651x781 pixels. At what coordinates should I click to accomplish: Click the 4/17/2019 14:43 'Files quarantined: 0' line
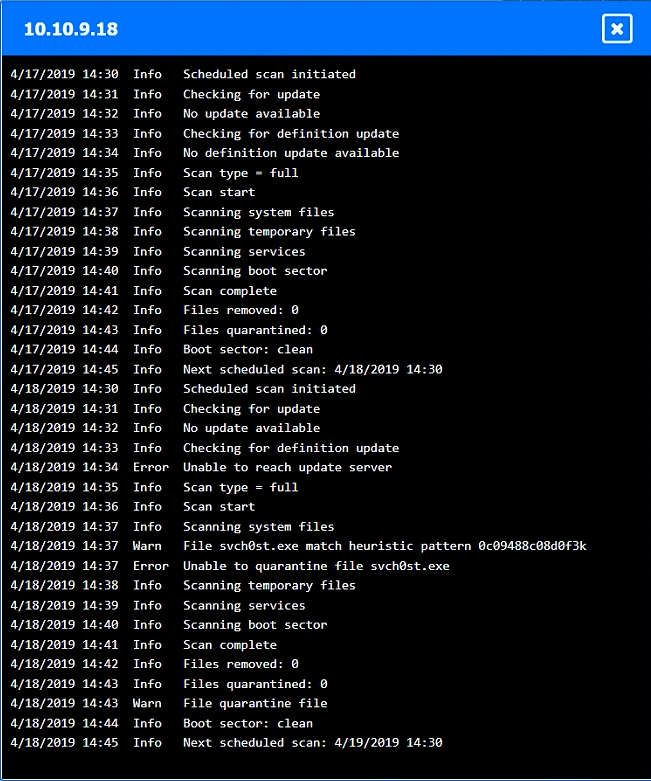click(x=255, y=330)
